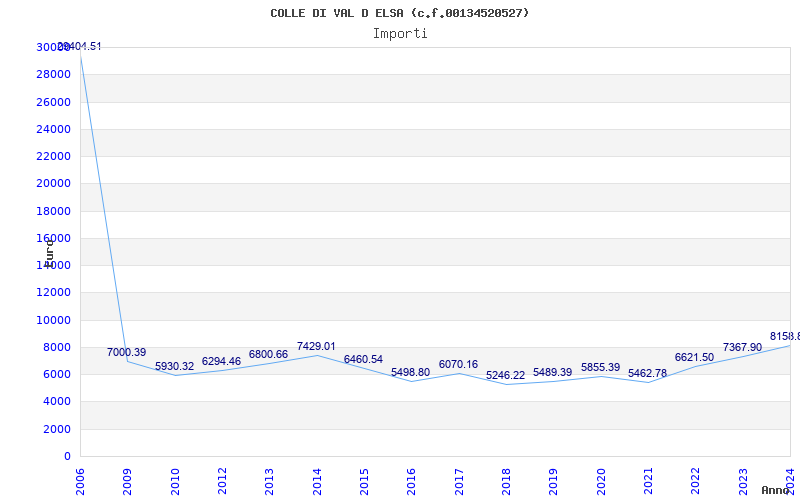The image size is (800, 500).
Task: Select the 5246.22 data label
Action: (x=506, y=376)
